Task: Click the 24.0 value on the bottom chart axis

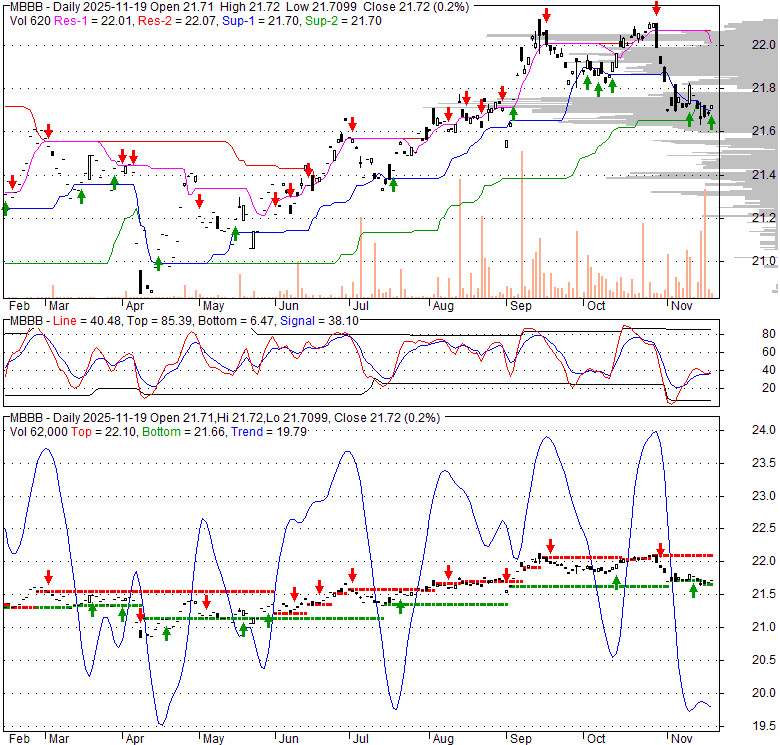Action: click(763, 430)
